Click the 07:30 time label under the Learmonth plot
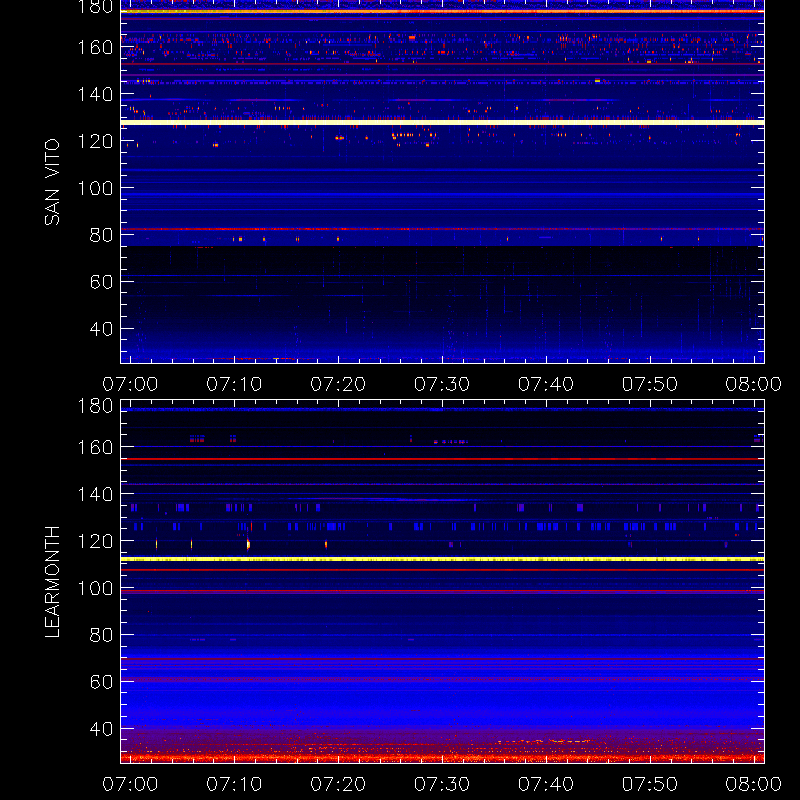800x800 pixels. click(x=442, y=784)
